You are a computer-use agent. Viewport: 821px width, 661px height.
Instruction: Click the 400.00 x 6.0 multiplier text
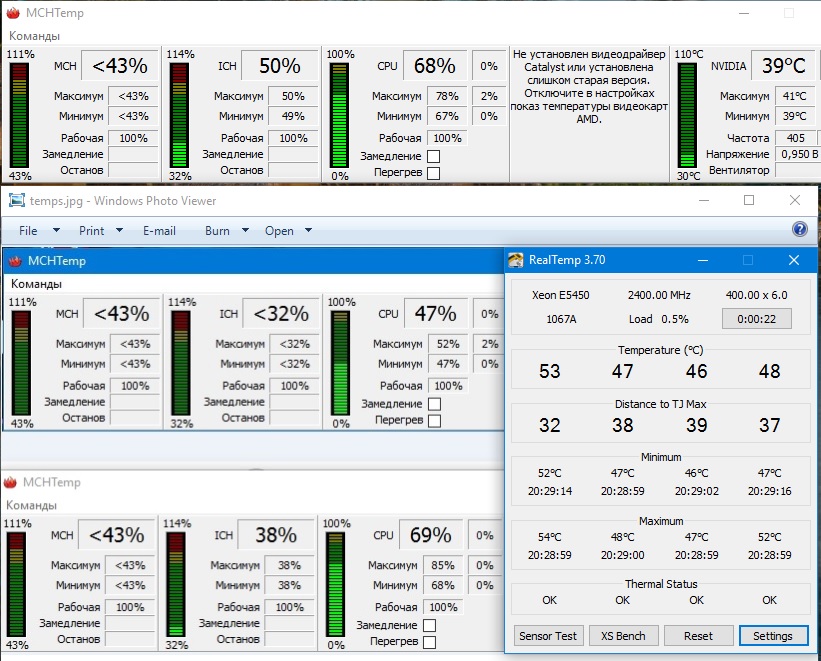(757, 295)
